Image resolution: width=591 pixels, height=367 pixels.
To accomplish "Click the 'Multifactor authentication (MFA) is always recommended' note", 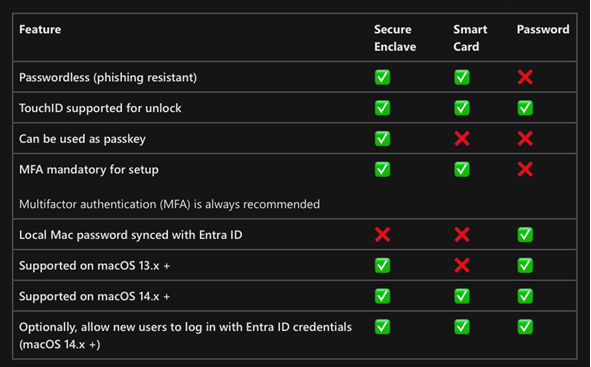I will pyautogui.click(x=169, y=204).
